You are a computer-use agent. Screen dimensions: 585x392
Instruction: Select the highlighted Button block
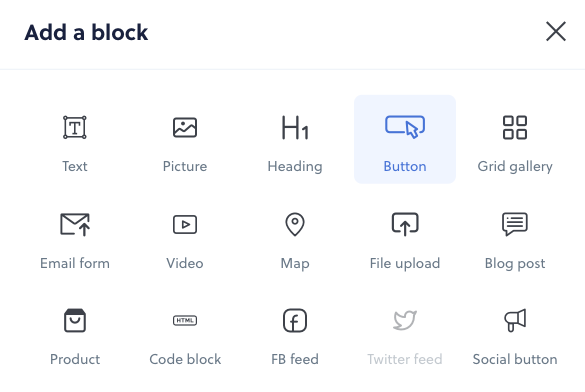pos(405,139)
